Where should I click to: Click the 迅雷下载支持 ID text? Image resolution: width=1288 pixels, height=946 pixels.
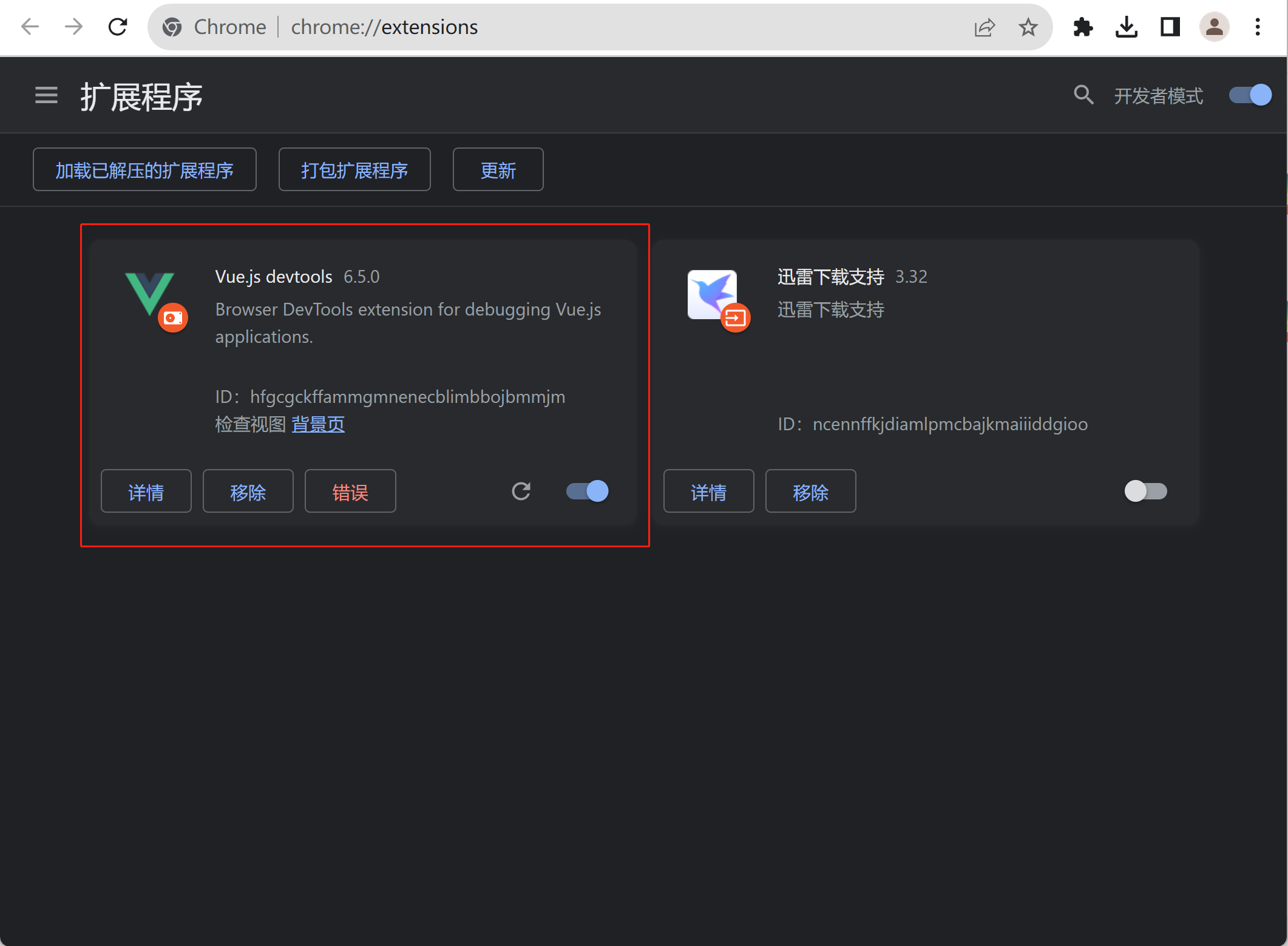click(933, 424)
